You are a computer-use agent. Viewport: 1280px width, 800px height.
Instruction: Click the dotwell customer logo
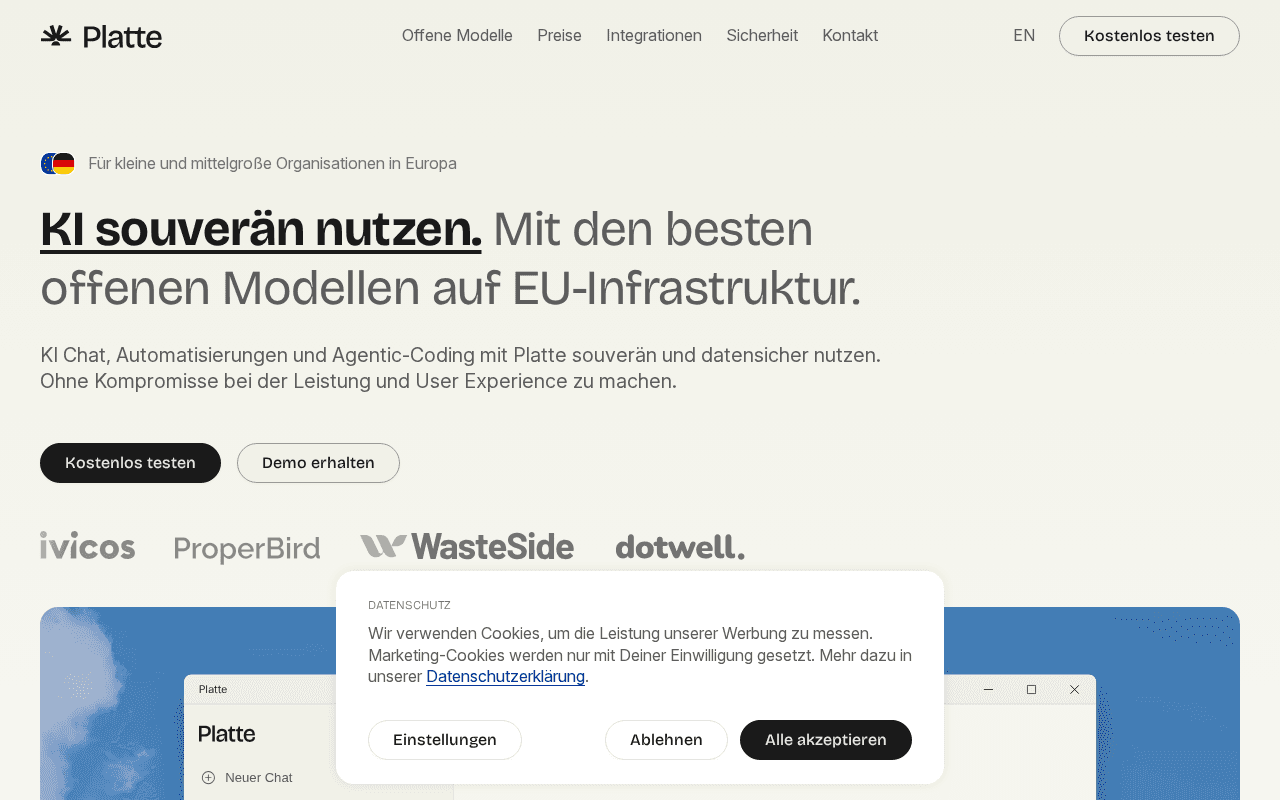coord(680,546)
